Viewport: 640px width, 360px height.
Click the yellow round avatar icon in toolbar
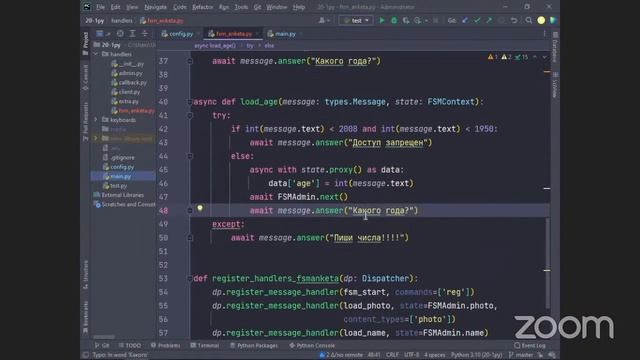tap(541, 20)
